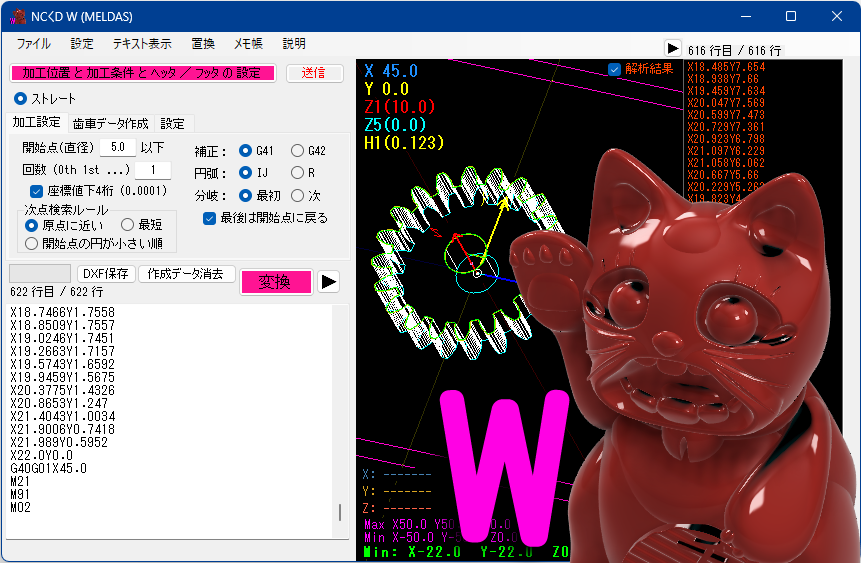Click the empty gray box left of DXF保存

click(40, 274)
